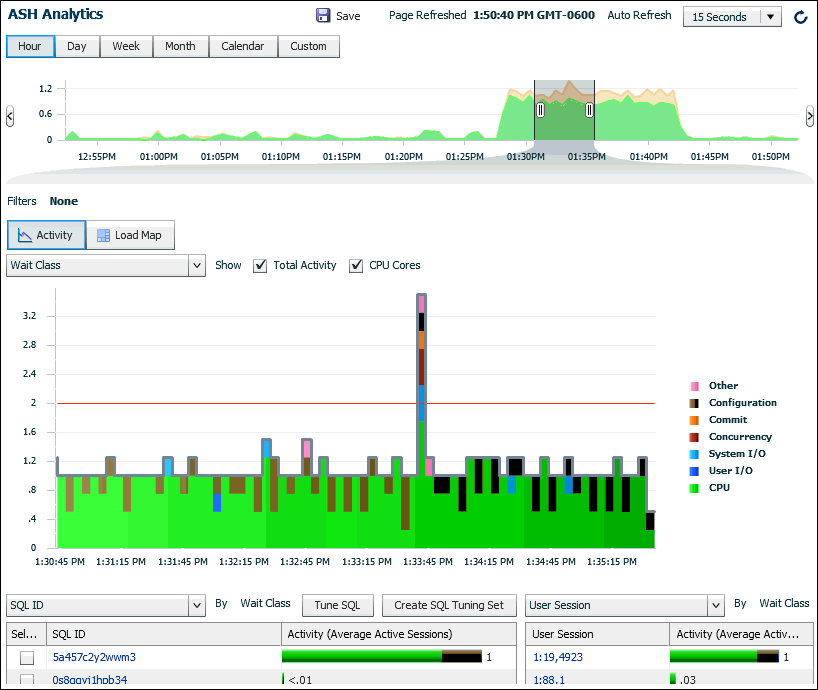Select the Custom time range tab
This screenshot has width=818, height=690.
pyautogui.click(x=308, y=46)
